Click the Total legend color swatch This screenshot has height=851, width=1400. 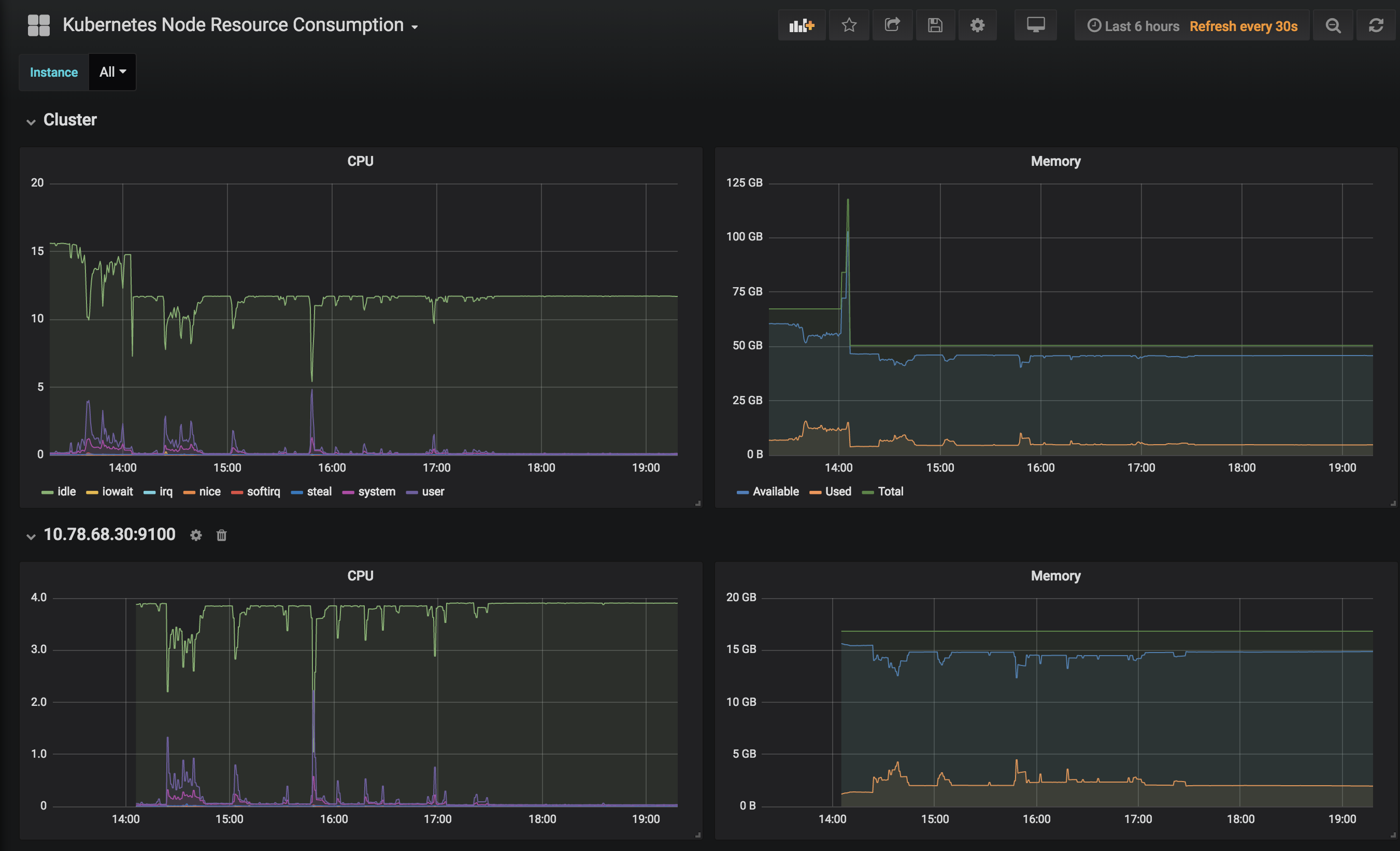coord(867,492)
